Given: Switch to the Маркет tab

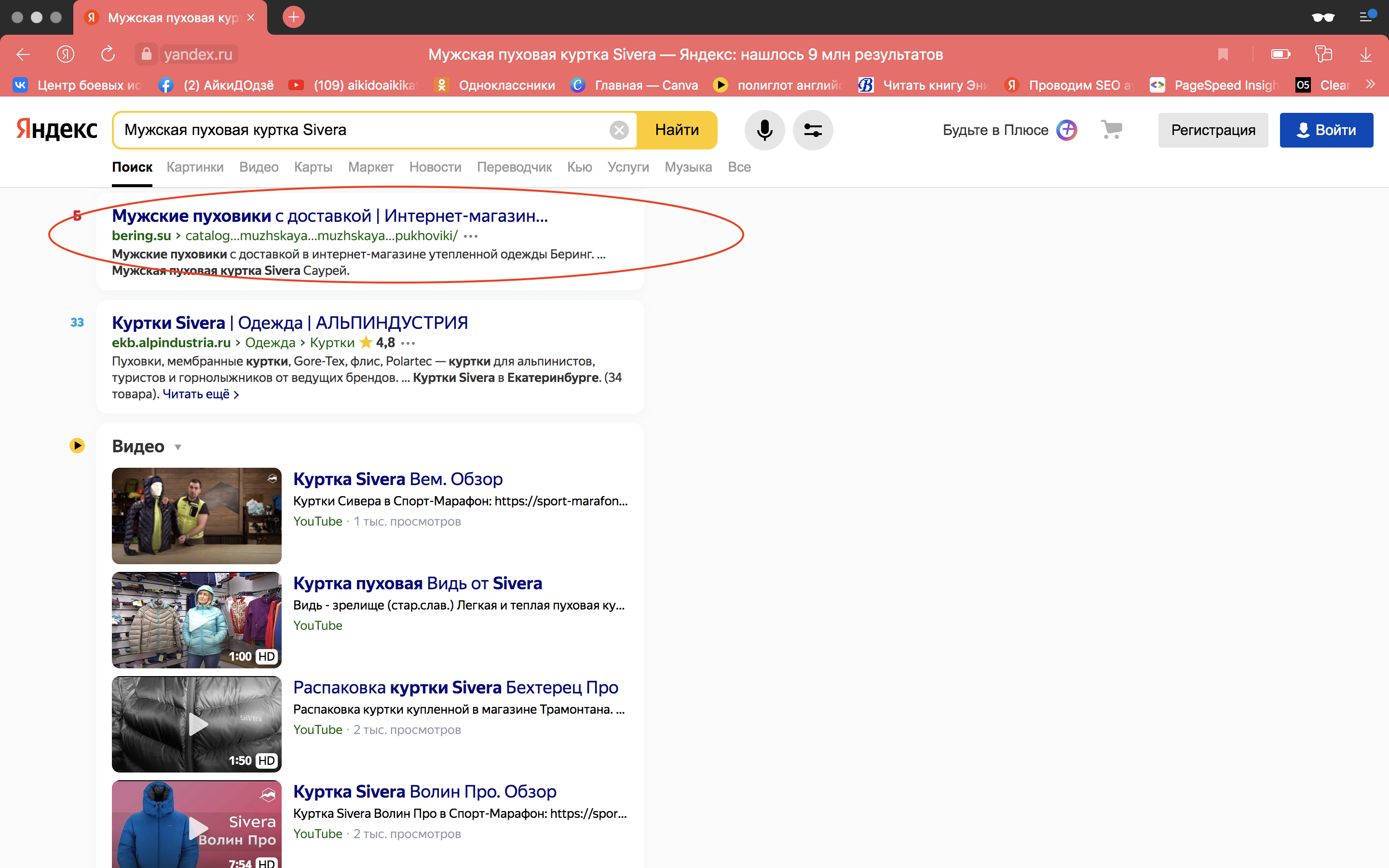Looking at the screenshot, I should (x=370, y=167).
